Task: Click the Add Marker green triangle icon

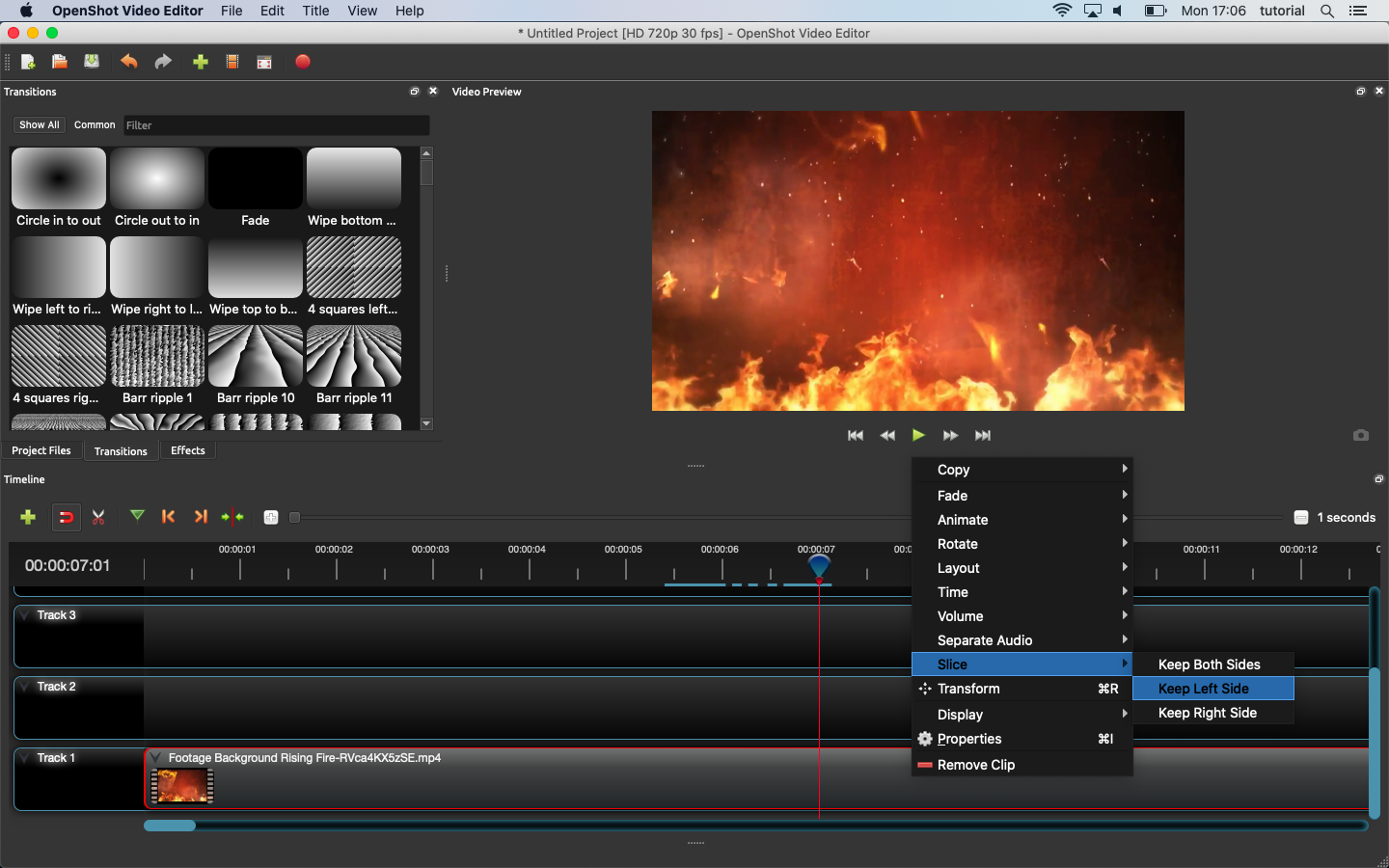Action: click(137, 516)
